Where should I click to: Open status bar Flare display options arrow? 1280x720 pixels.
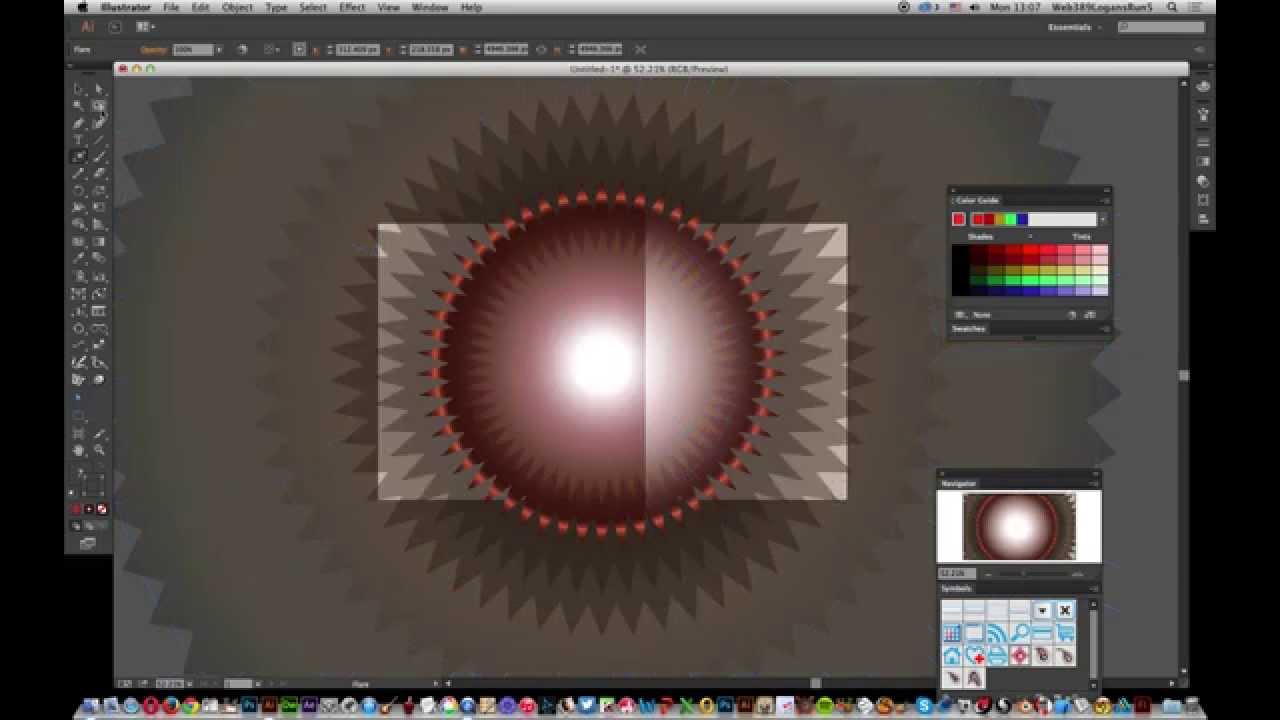(x=435, y=684)
